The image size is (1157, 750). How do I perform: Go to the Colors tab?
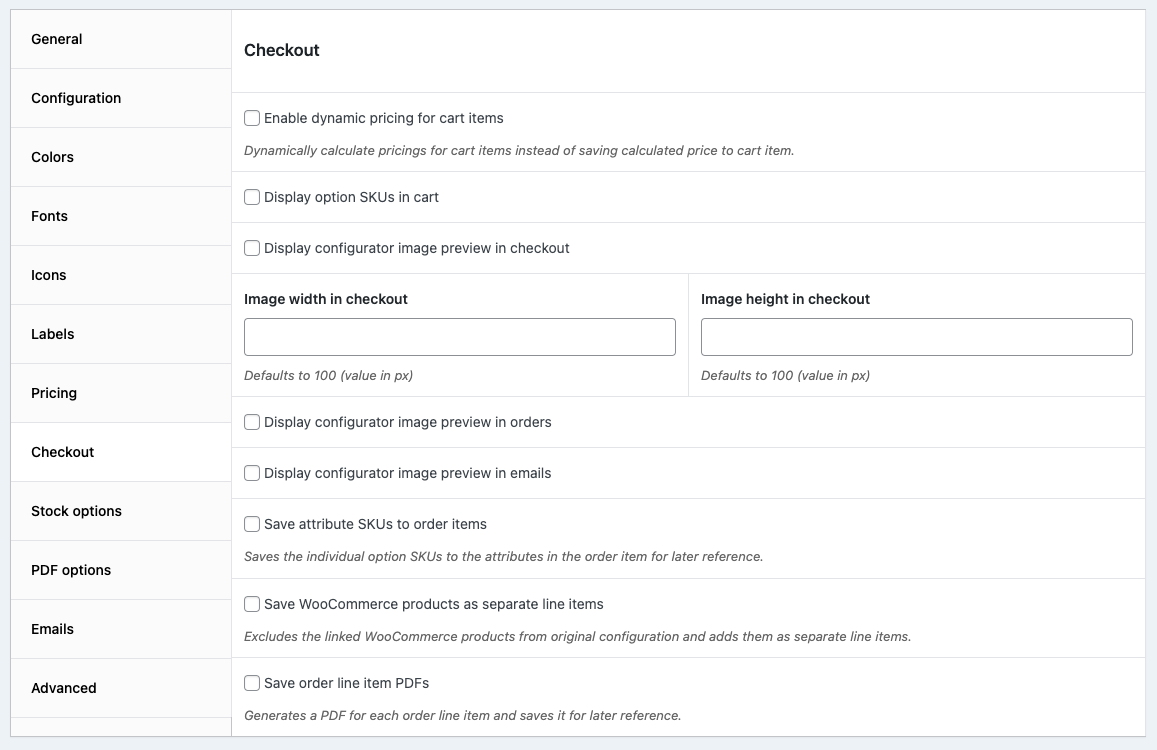click(x=53, y=157)
